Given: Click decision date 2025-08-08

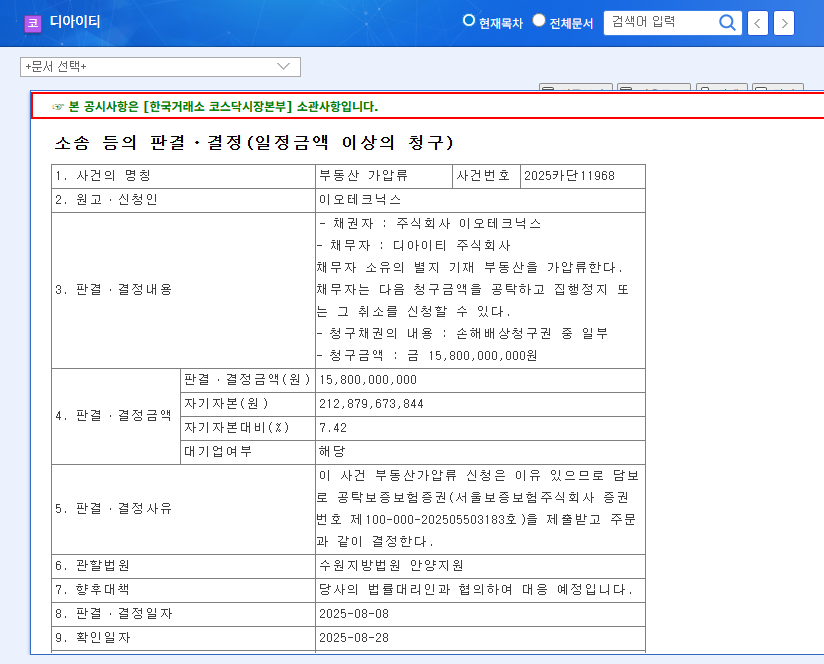Looking at the screenshot, I should 354,614.
